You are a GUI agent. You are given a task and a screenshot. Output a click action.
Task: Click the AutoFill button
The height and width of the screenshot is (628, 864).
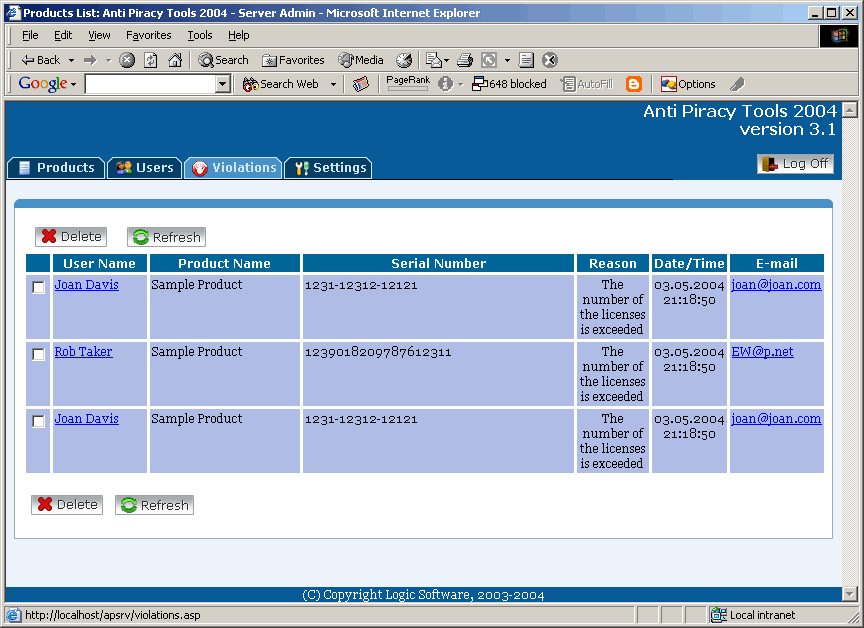click(587, 84)
